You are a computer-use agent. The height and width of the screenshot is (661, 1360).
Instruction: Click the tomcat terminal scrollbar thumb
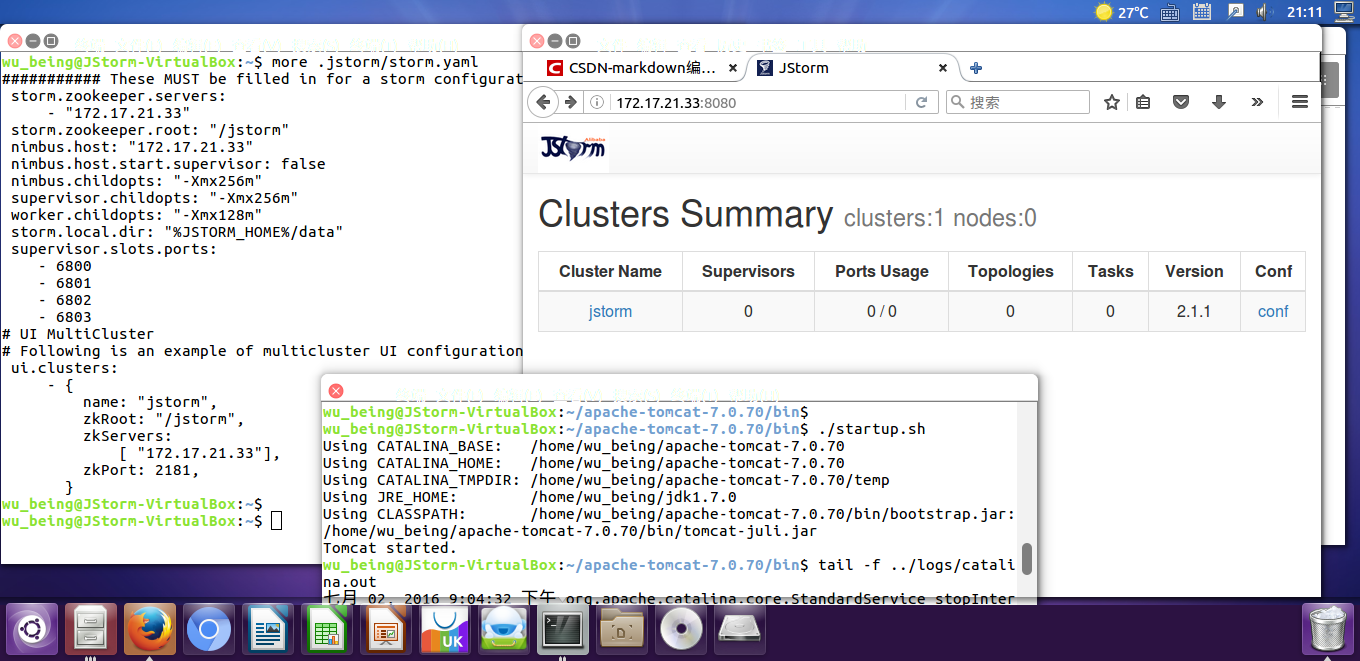pyautogui.click(x=1026, y=559)
